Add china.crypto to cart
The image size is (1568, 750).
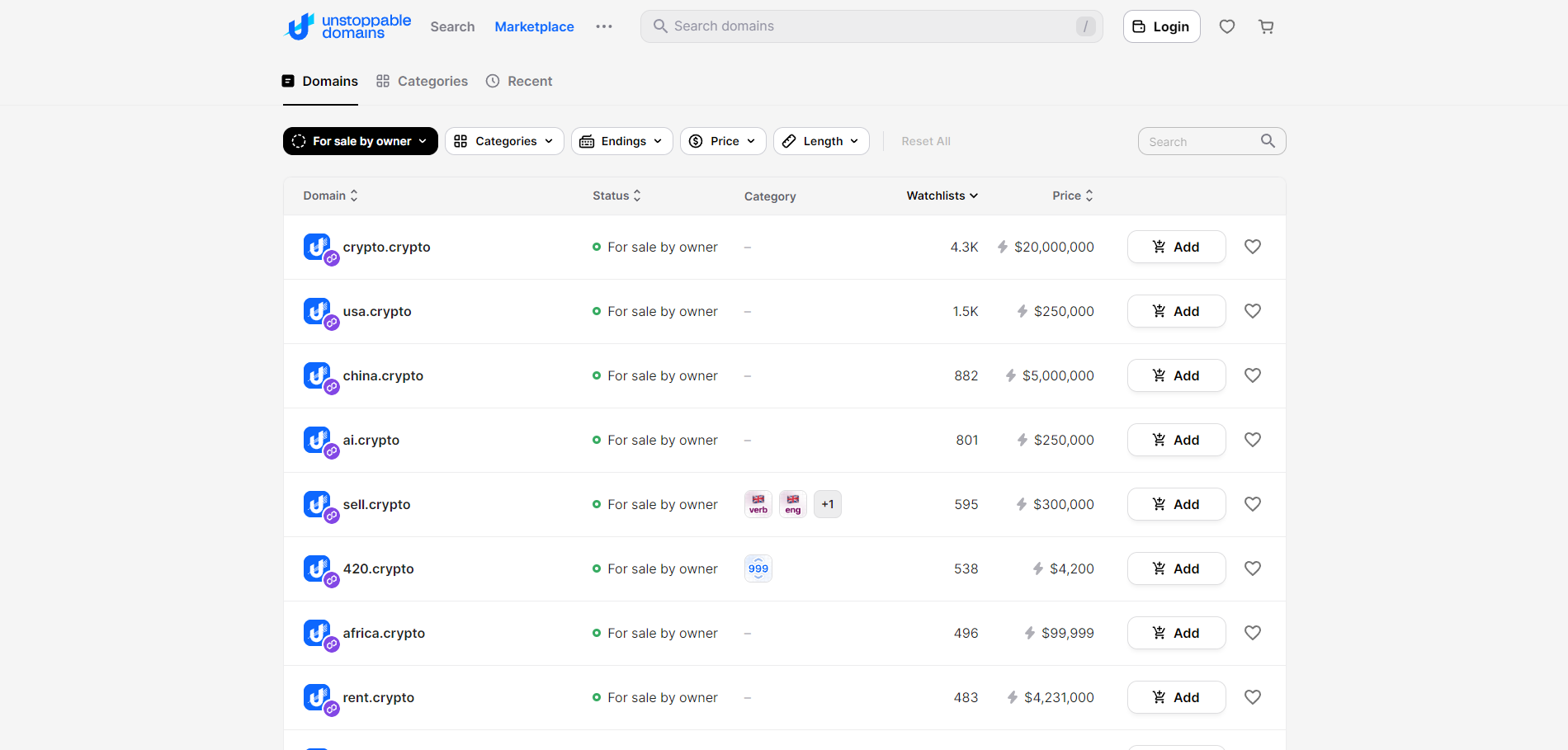tap(1176, 375)
